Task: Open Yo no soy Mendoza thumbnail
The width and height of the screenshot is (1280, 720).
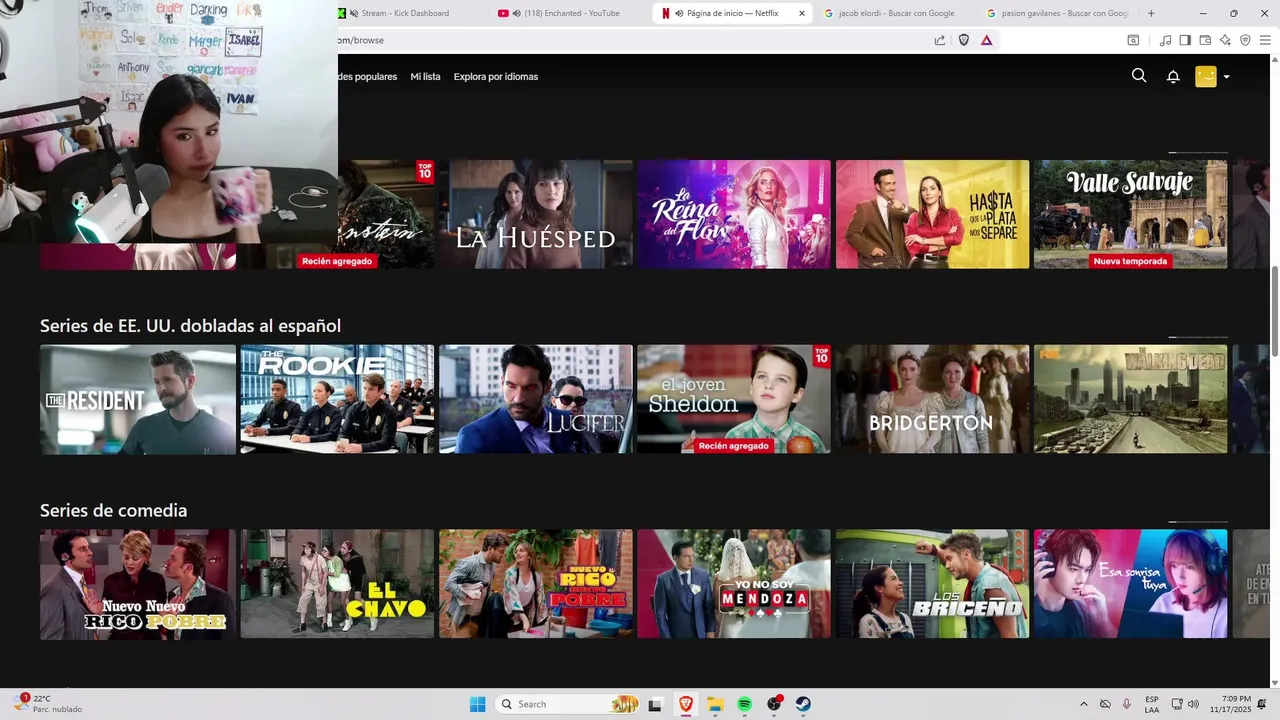Action: 734,584
